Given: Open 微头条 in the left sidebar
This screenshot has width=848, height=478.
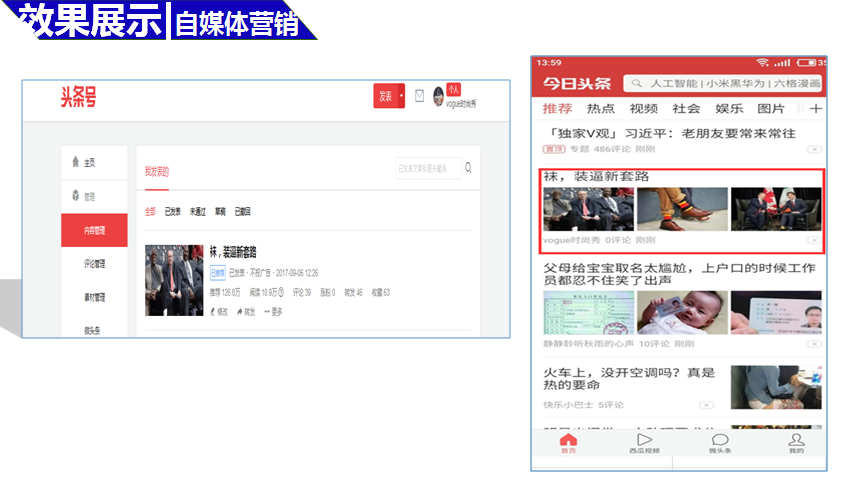Looking at the screenshot, I should tap(92, 330).
